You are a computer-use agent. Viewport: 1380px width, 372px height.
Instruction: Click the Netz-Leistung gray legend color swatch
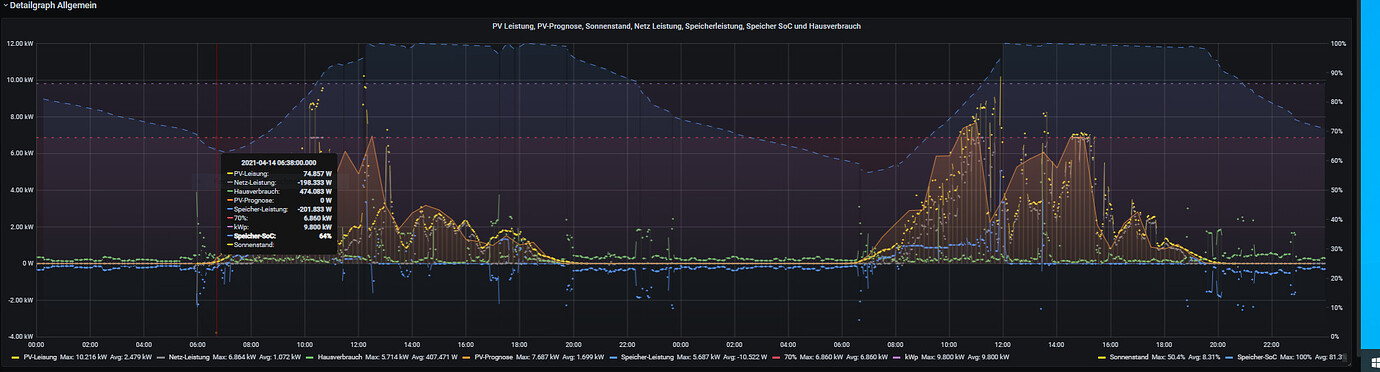160,357
